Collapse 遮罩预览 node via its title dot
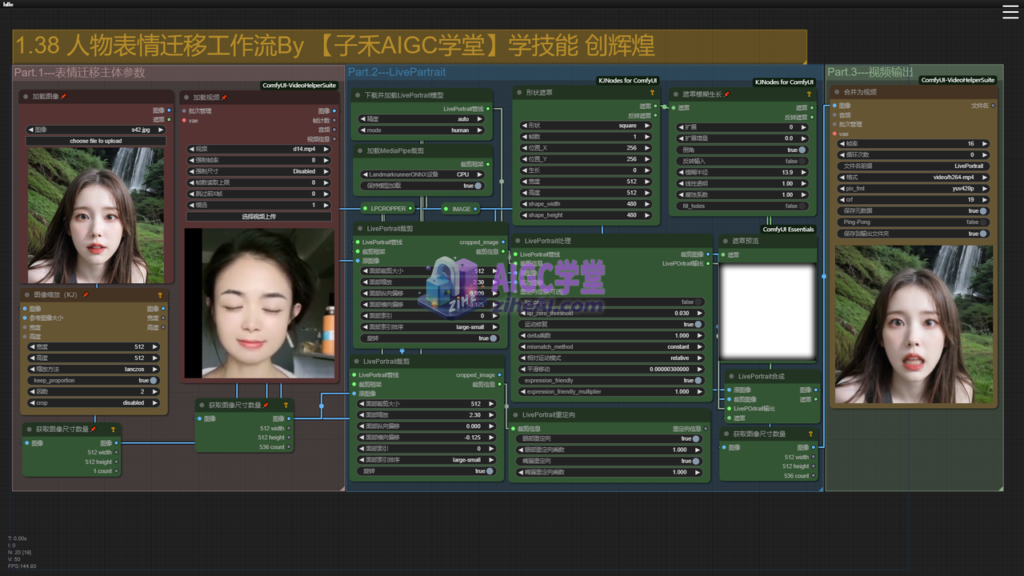Viewport: 1024px width, 576px height. [725, 241]
